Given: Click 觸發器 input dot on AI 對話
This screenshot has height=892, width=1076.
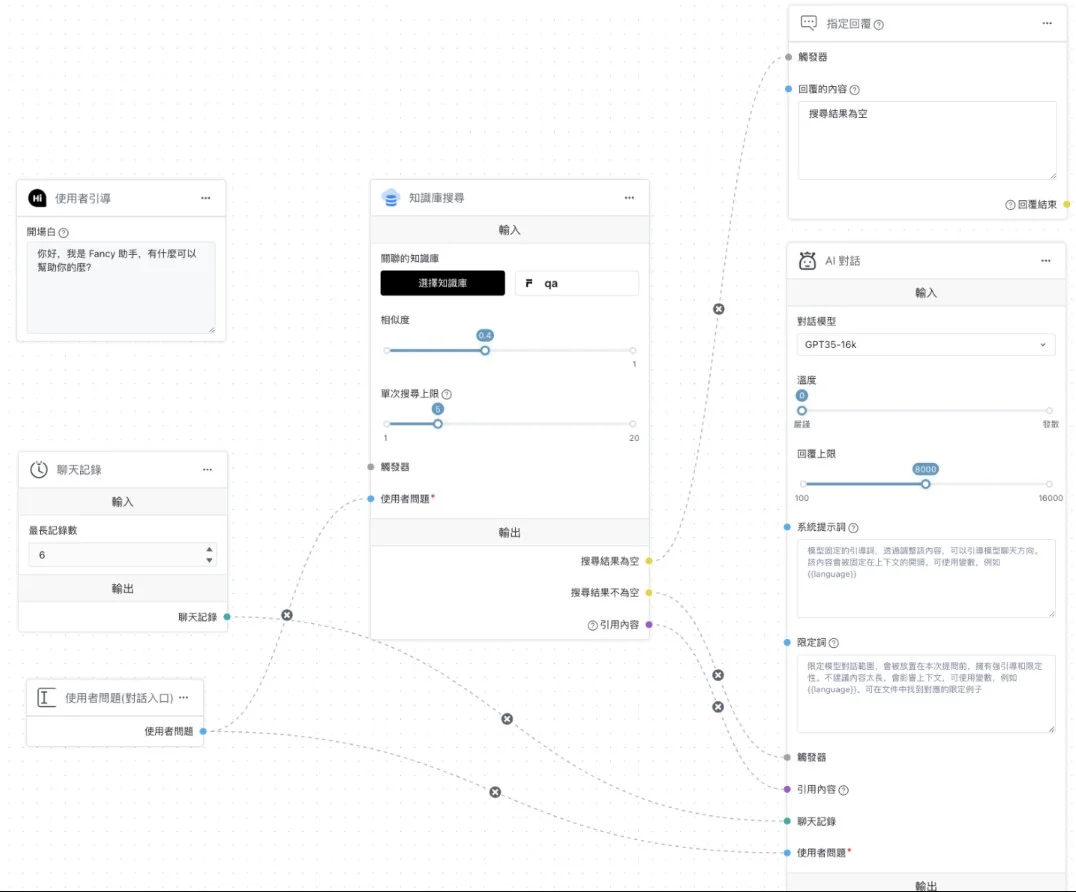Looking at the screenshot, I should pyautogui.click(x=787, y=758).
